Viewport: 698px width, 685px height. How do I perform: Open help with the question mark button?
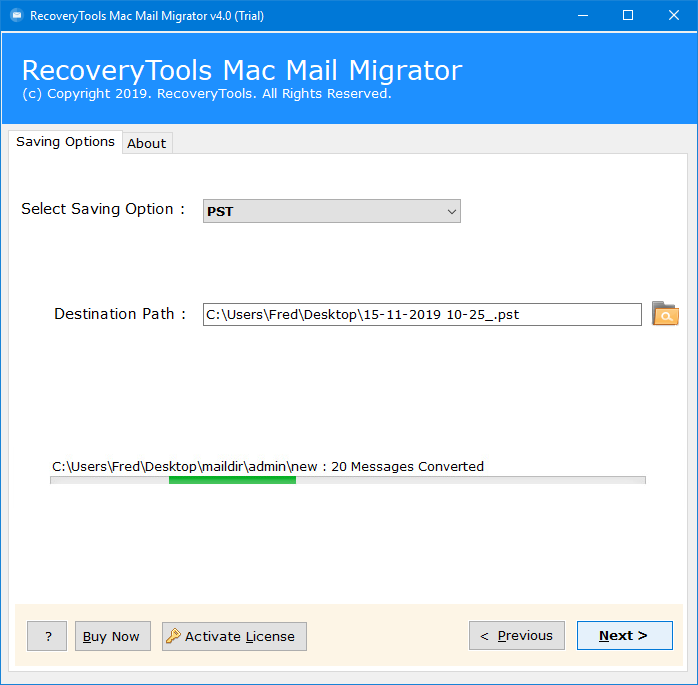(47, 636)
